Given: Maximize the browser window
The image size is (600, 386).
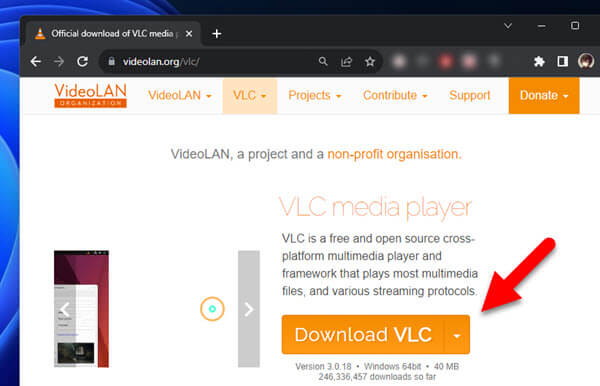Looking at the screenshot, I should [x=575, y=26].
